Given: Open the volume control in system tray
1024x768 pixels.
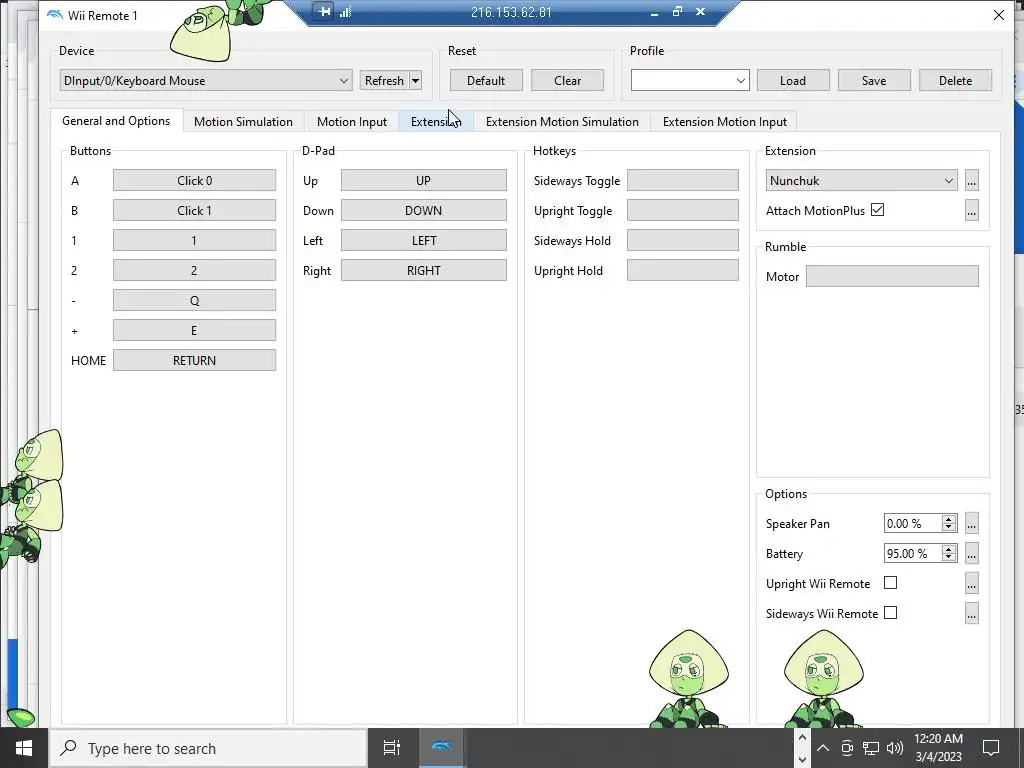Looking at the screenshot, I should [895, 748].
